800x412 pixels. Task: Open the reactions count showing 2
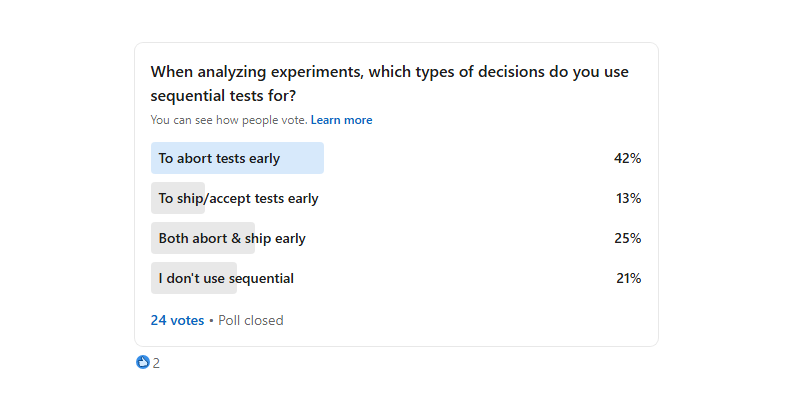(x=156, y=363)
